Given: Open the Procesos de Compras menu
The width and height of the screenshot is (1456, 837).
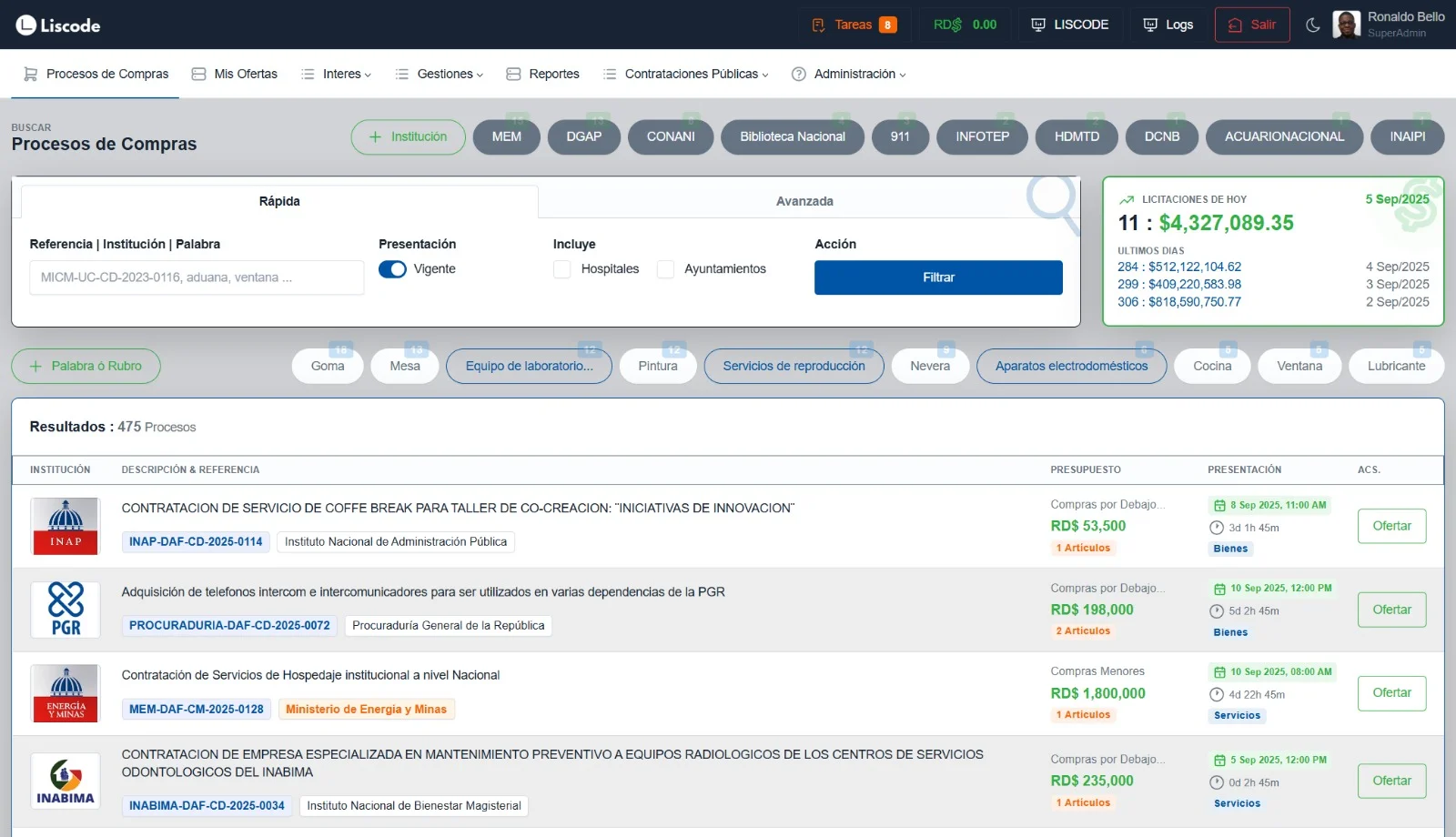Looking at the screenshot, I should pyautogui.click(x=96, y=74).
